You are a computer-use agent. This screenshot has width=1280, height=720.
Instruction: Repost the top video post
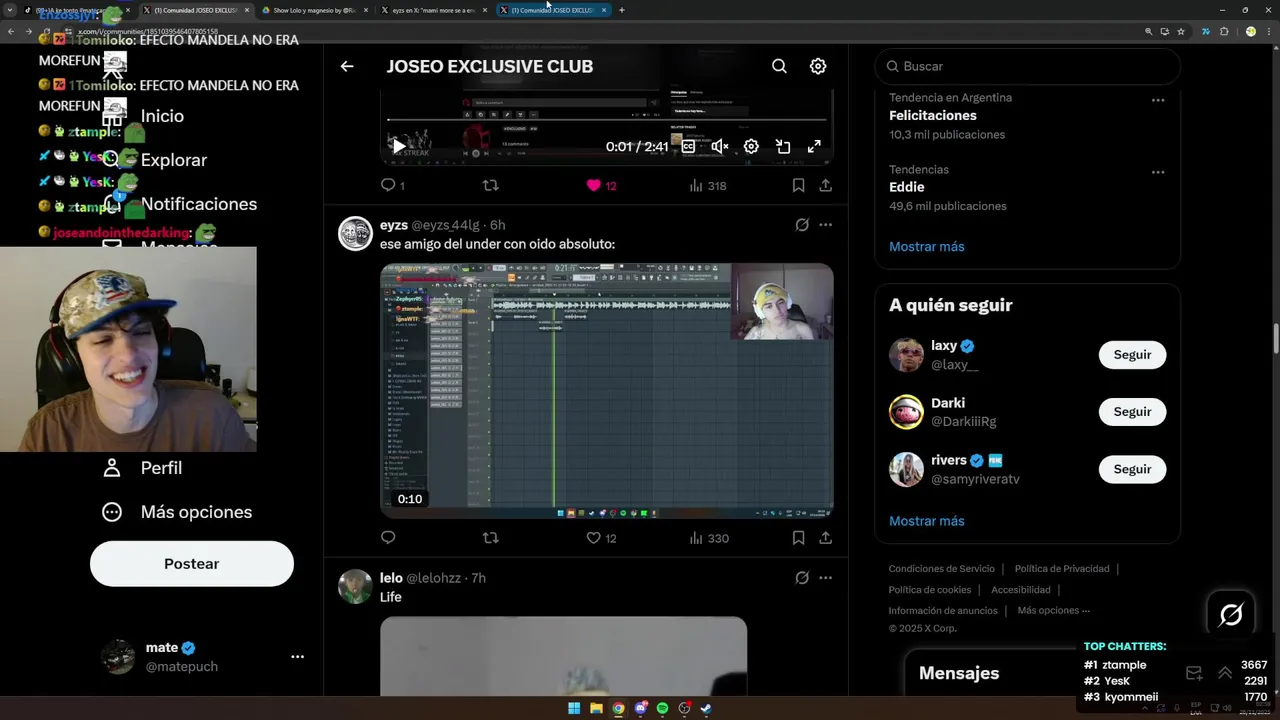[x=490, y=185]
